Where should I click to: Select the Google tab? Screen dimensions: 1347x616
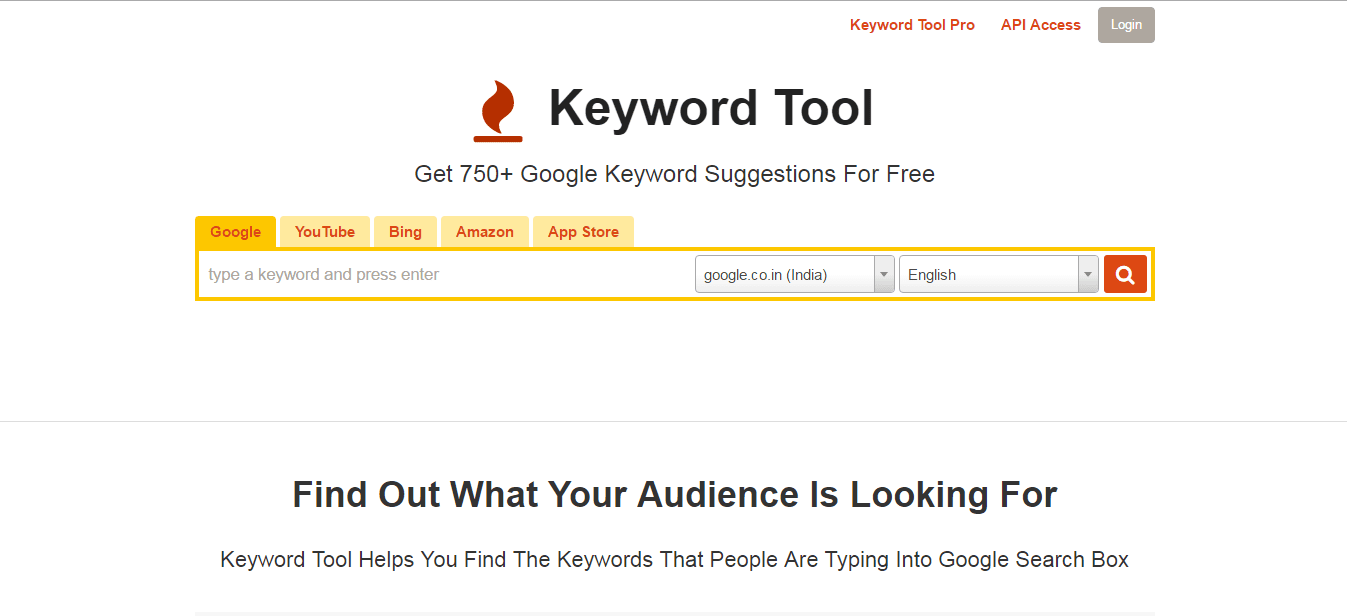pos(236,232)
